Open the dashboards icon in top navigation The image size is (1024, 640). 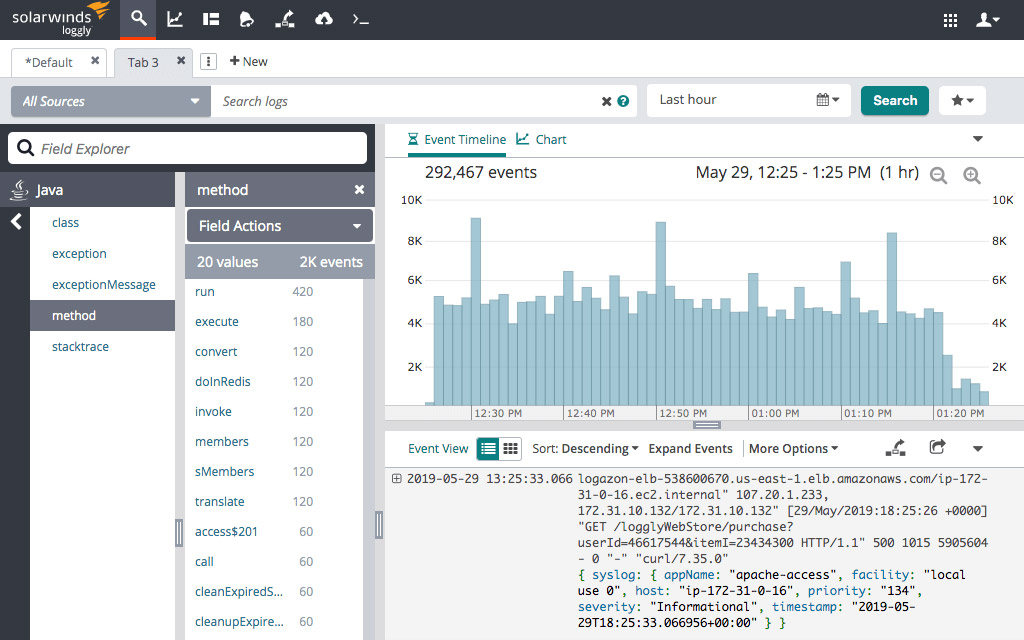[x=210, y=19]
